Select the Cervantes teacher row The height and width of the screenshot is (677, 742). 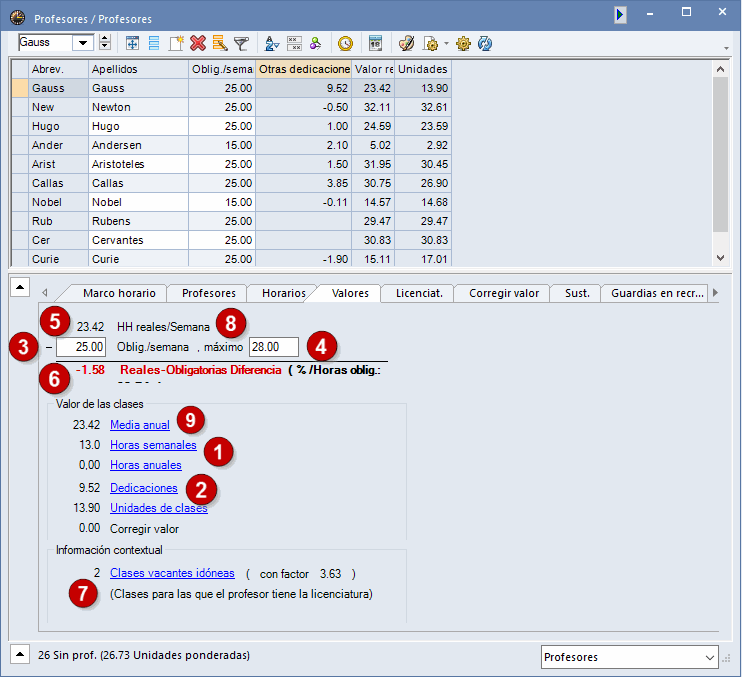(x=231, y=240)
